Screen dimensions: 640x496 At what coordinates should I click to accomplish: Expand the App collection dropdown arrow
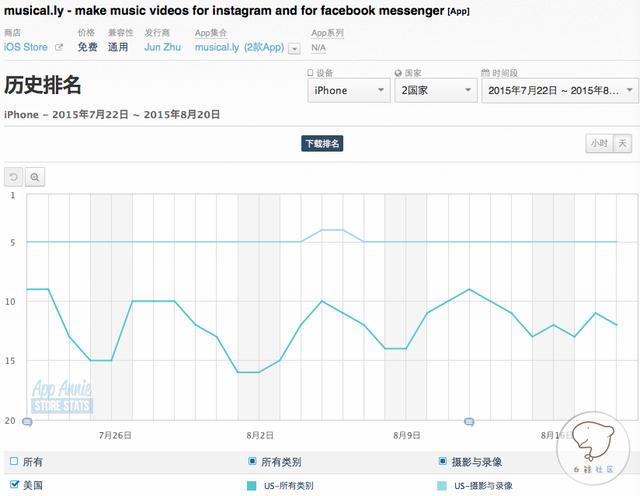click(294, 49)
